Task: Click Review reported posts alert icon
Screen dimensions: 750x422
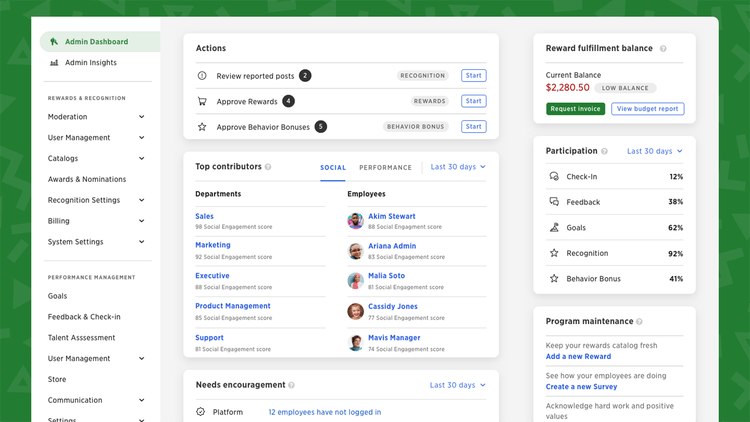Action: point(202,76)
